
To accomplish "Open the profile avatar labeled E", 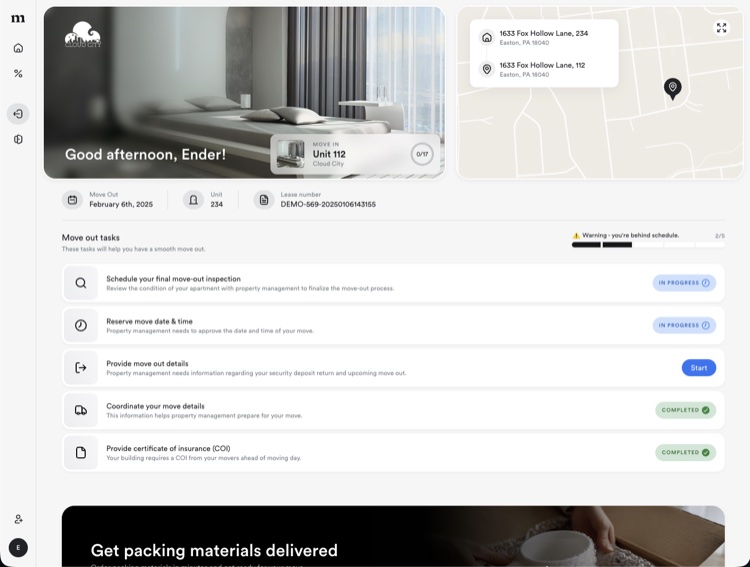I will (18, 547).
